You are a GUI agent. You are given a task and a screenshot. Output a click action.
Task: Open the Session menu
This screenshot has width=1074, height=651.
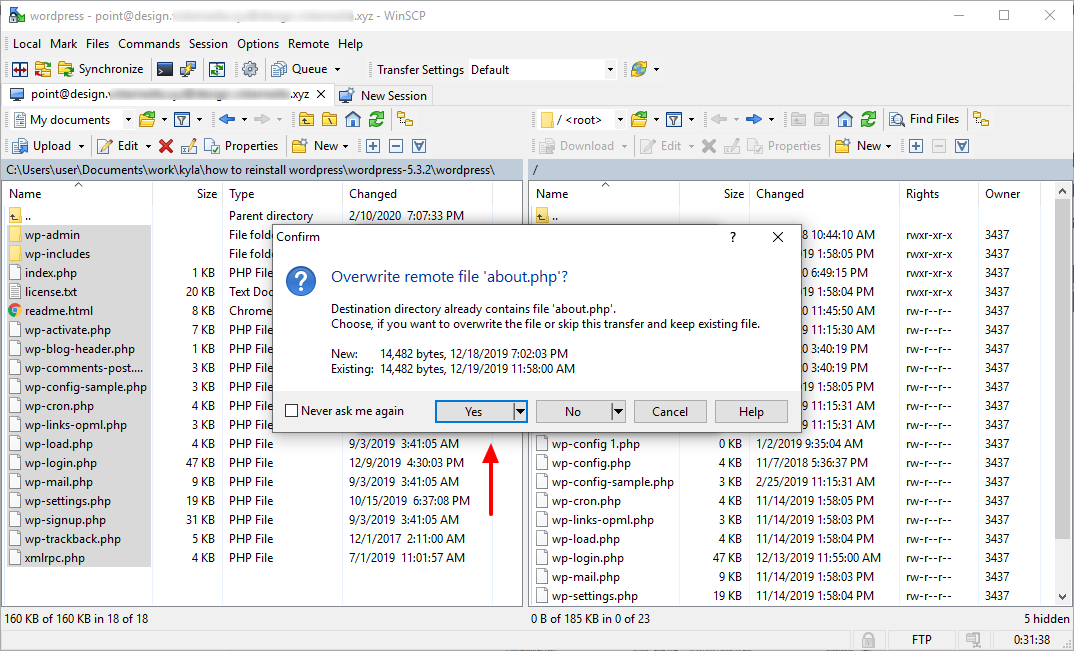coord(208,44)
